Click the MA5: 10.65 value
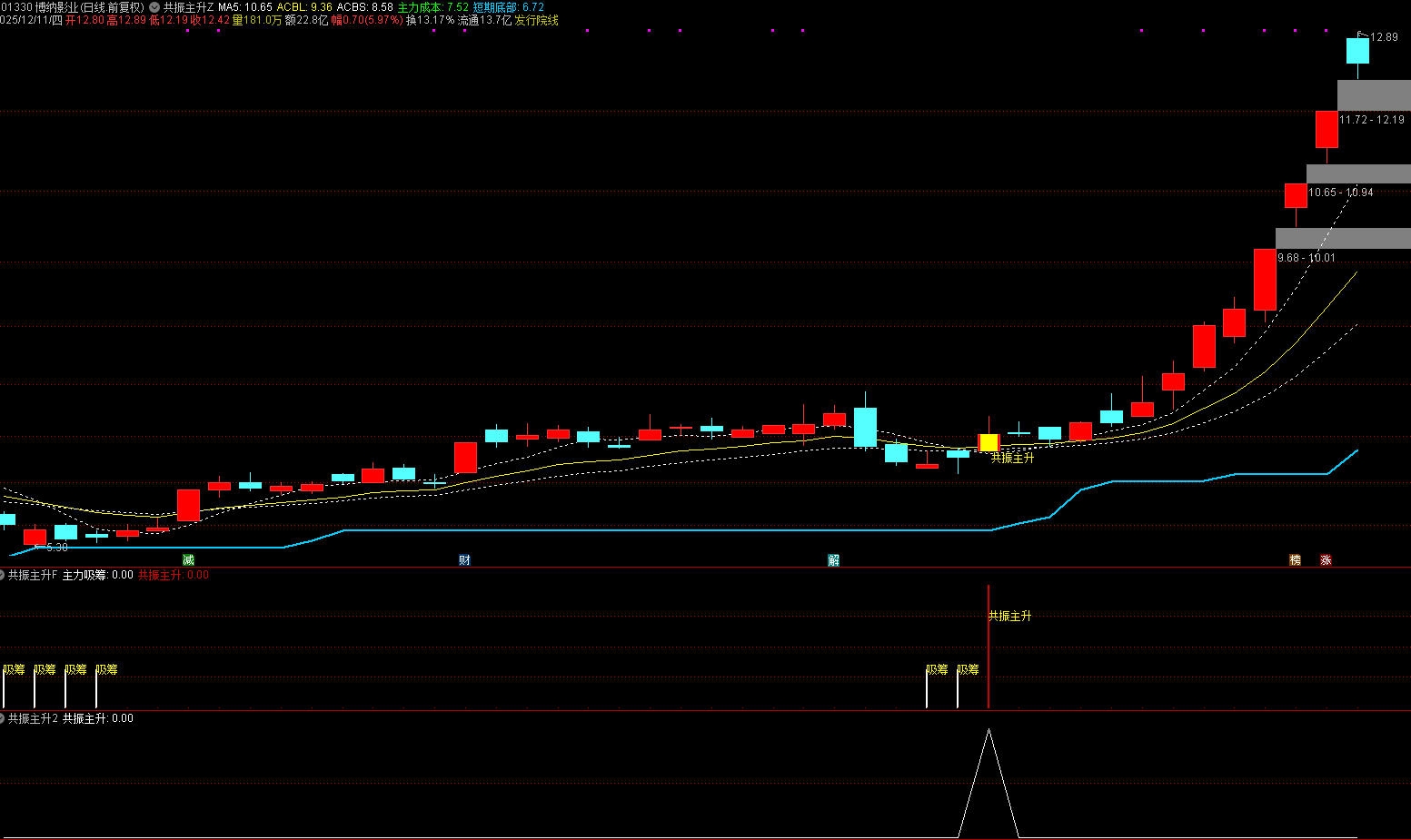The width and height of the screenshot is (1411, 840). 245,6
